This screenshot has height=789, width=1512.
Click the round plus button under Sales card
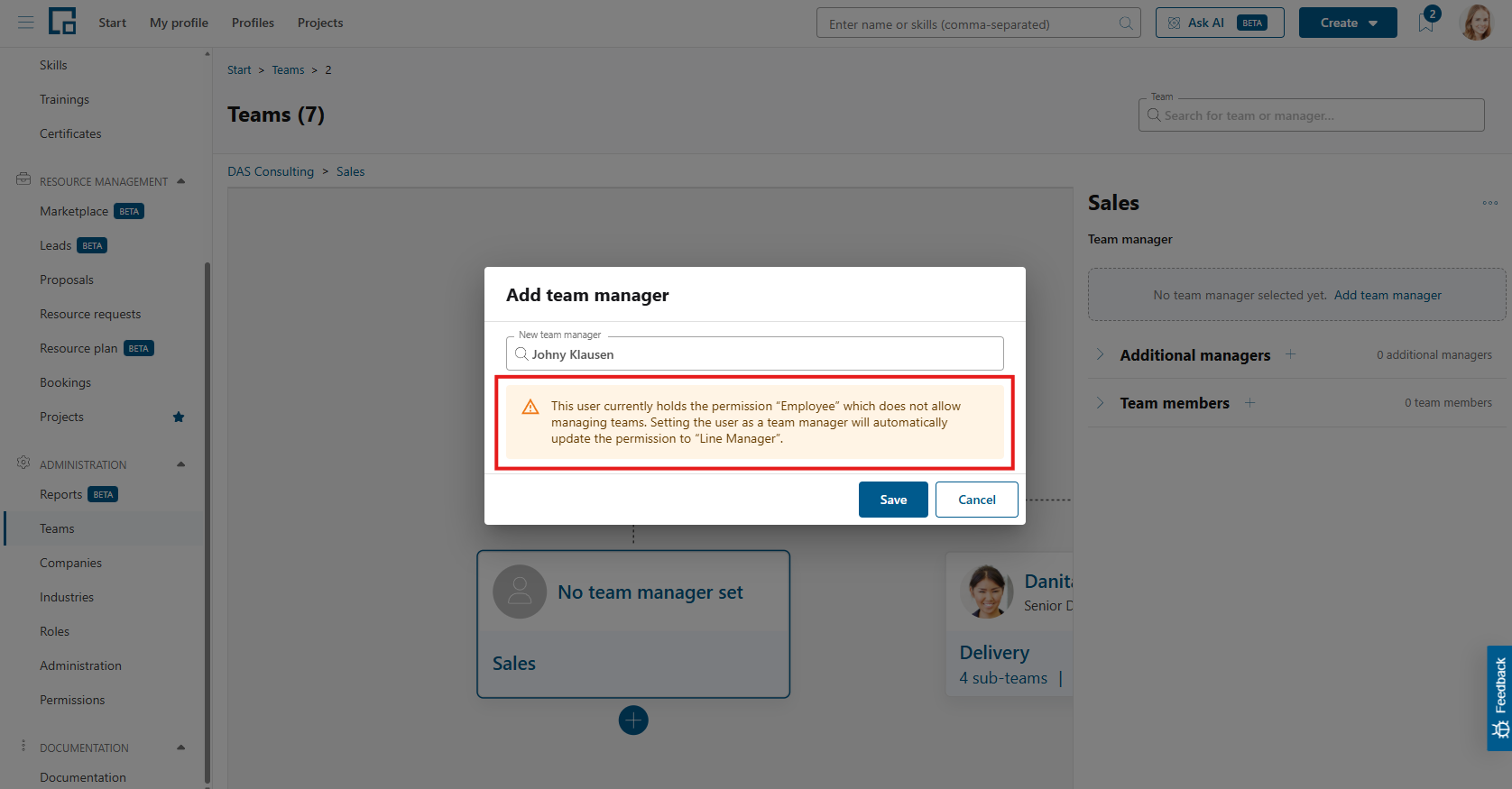point(633,720)
